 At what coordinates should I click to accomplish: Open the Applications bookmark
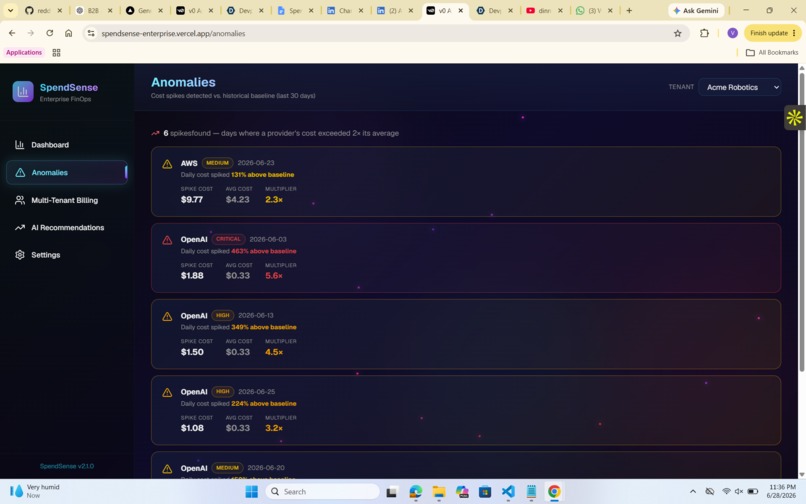pyautogui.click(x=24, y=52)
